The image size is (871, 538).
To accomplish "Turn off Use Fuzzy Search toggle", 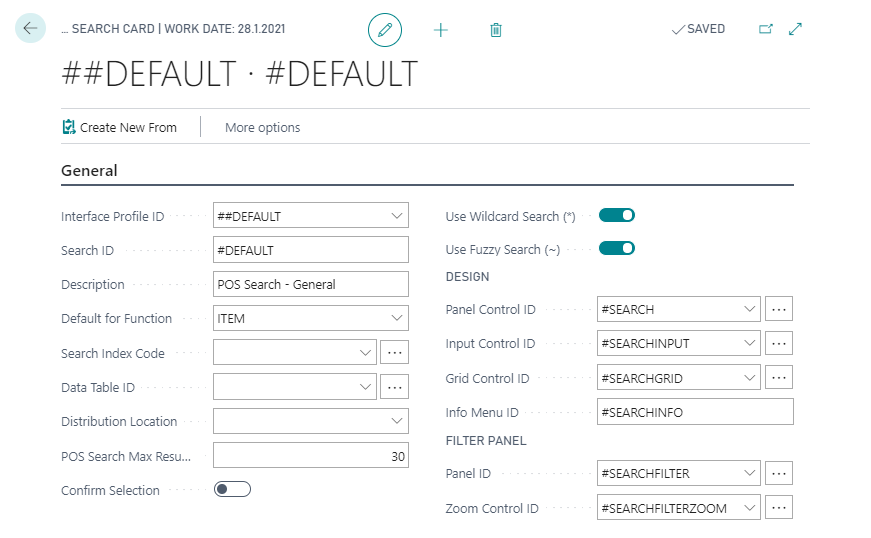I will point(617,249).
